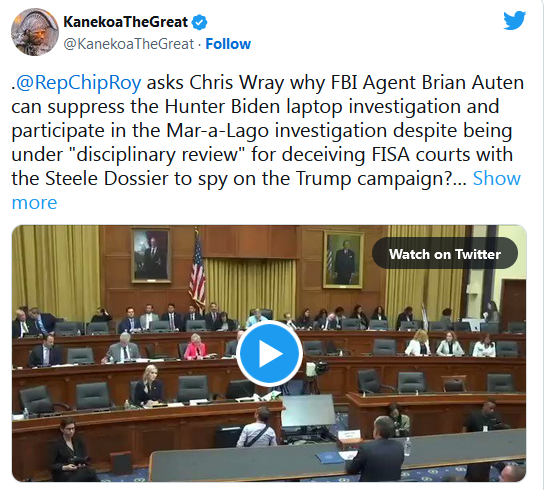Open KanekoaTheGreat's profile avatar picture
Image resolution: width=555 pixels, height=490 pixels.
click(35, 32)
